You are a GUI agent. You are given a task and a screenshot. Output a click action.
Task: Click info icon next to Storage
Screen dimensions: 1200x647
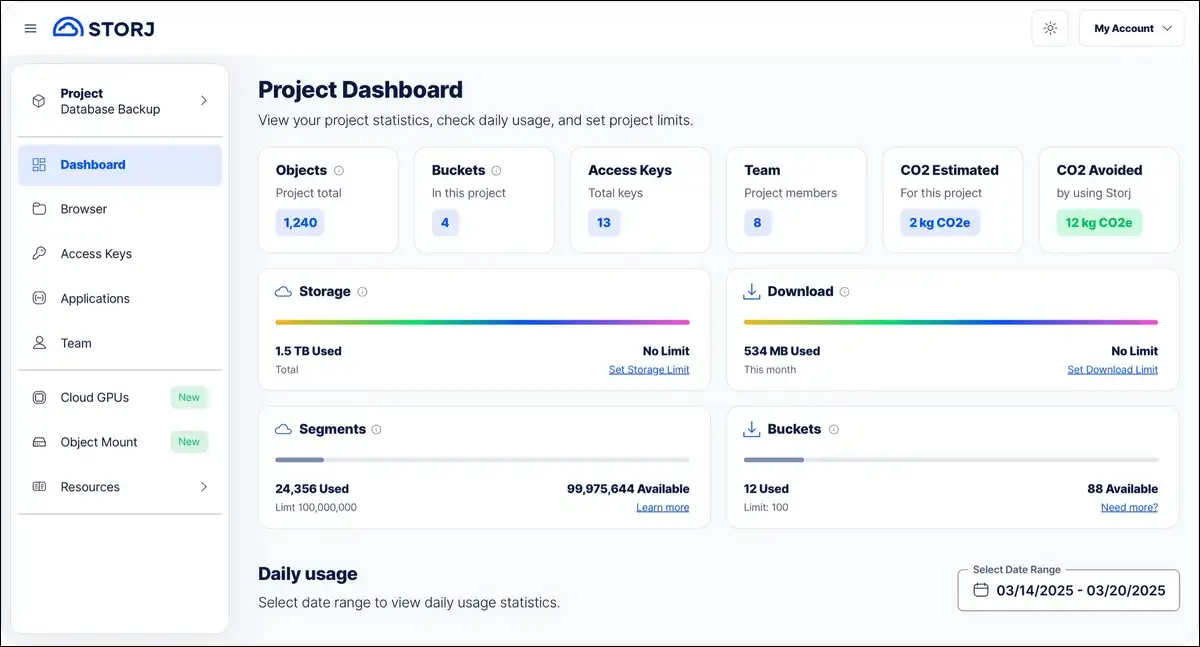pos(362,292)
